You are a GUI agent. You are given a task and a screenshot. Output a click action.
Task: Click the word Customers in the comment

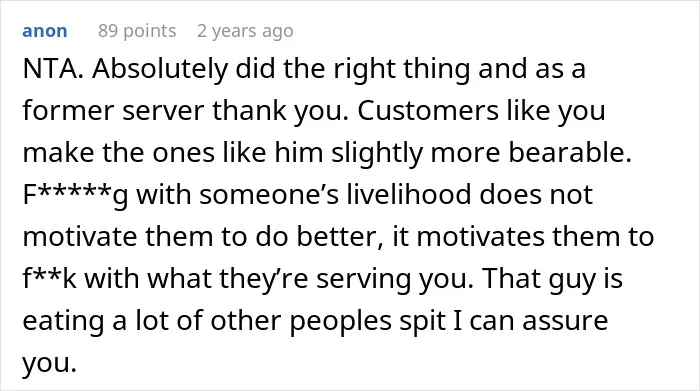pyautogui.click(x=427, y=111)
